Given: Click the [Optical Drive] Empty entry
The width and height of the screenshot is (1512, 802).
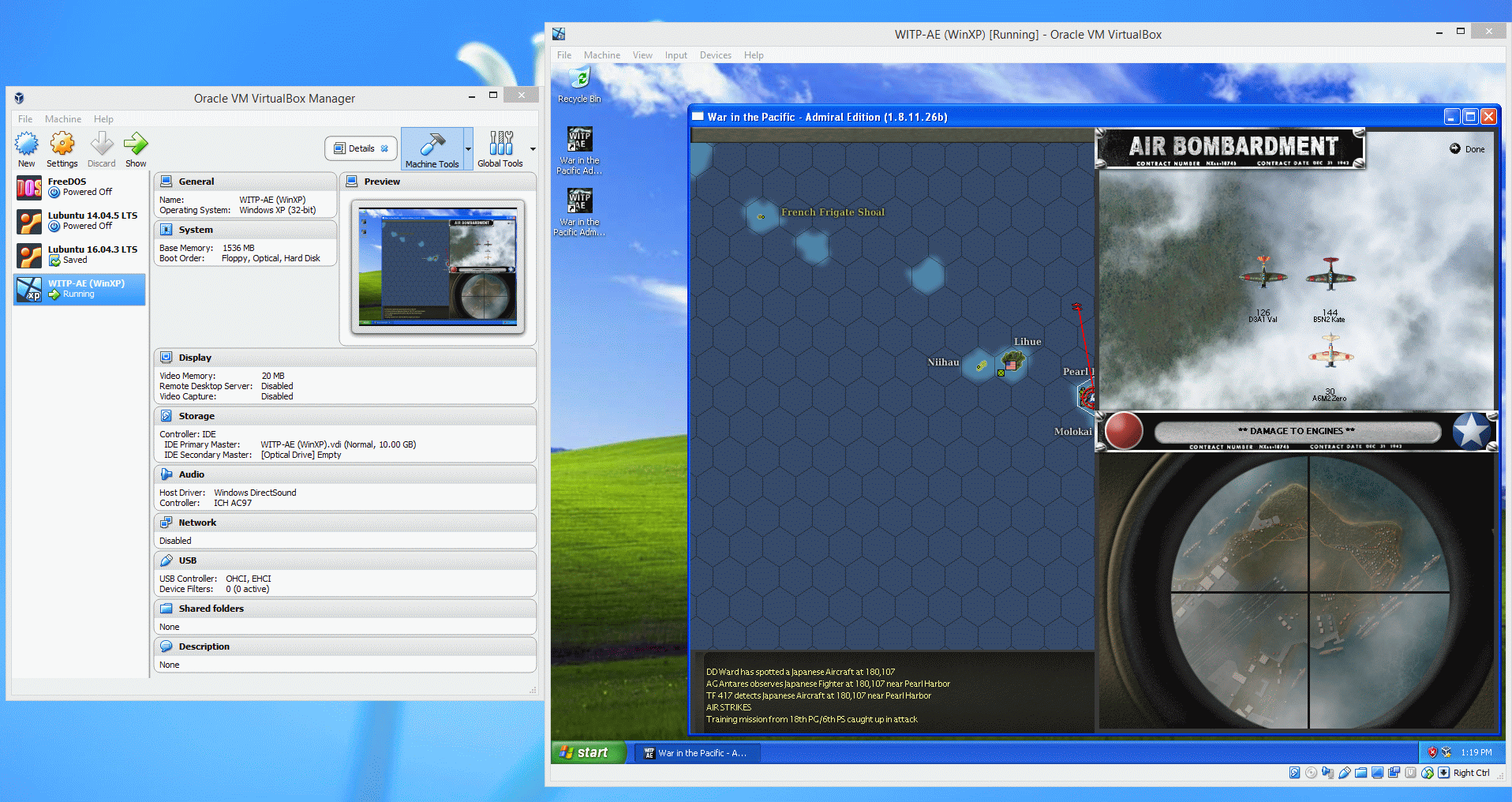Looking at the screenshot, I should [x=301, y=455].
